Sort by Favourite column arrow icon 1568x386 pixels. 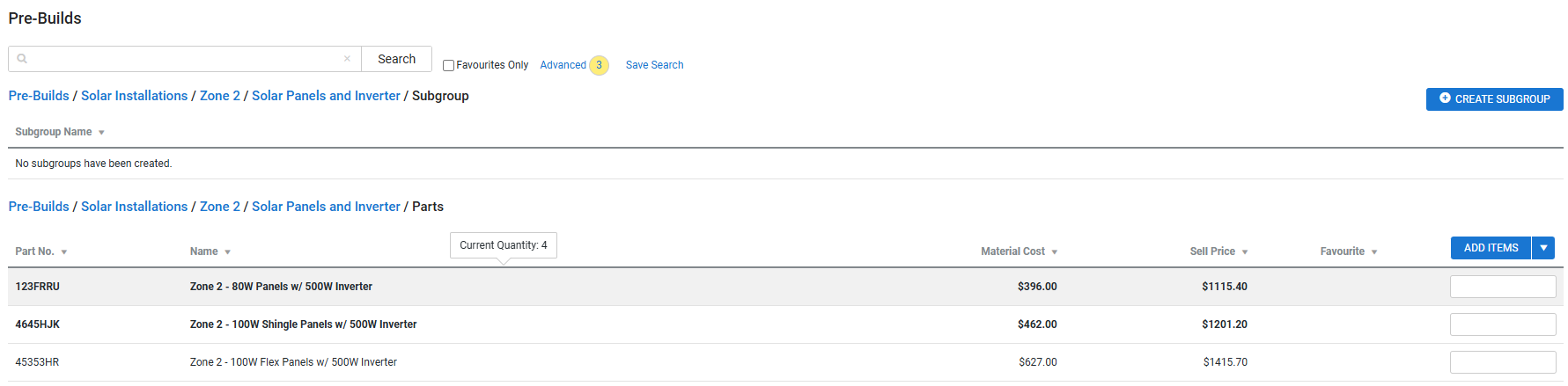(x=1373, y=252)
